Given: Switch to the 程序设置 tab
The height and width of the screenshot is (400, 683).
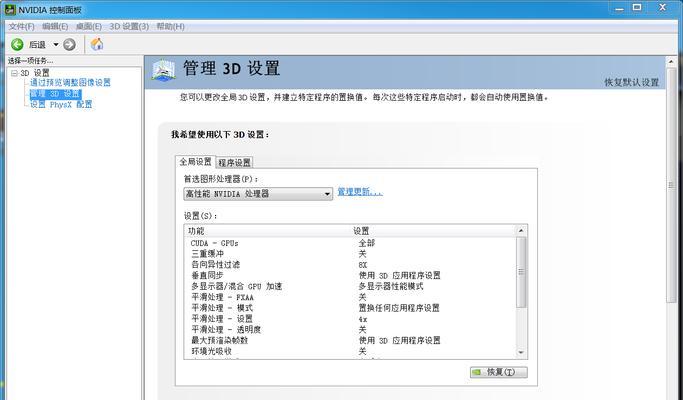Looking at the screenshot, I should tap(234, 163).
